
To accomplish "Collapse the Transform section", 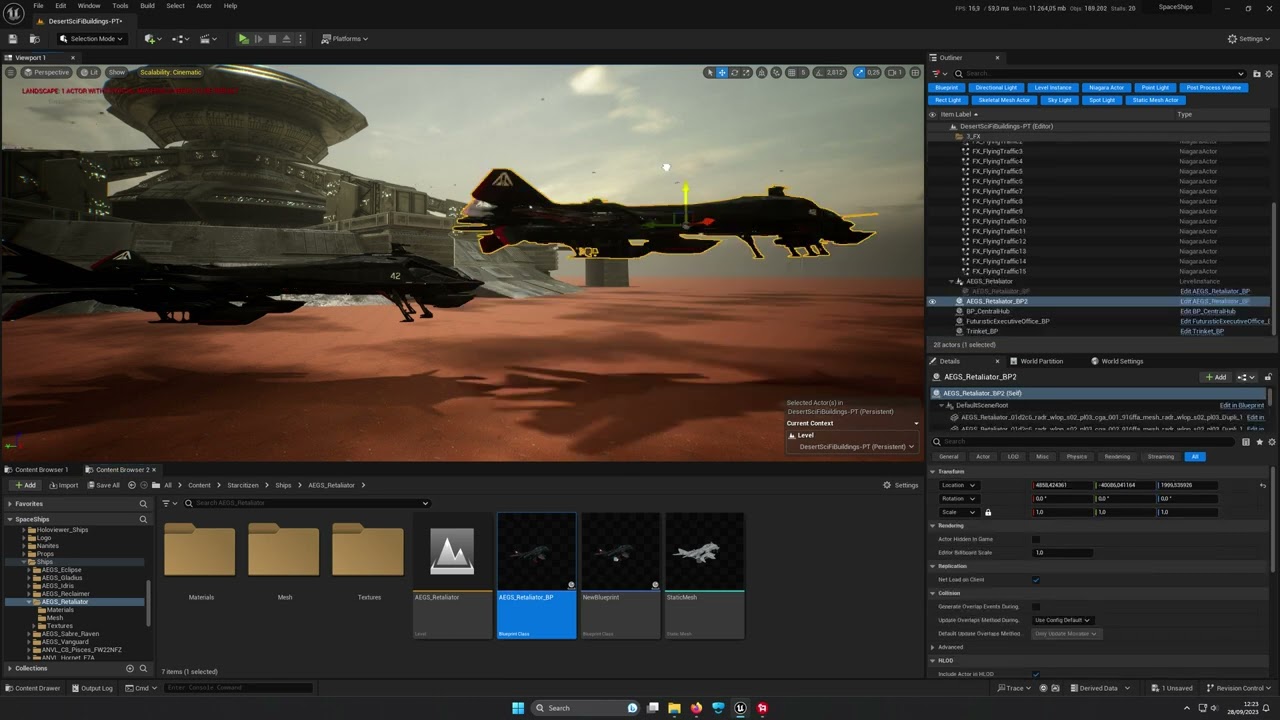I will click(x=933, y=471).
